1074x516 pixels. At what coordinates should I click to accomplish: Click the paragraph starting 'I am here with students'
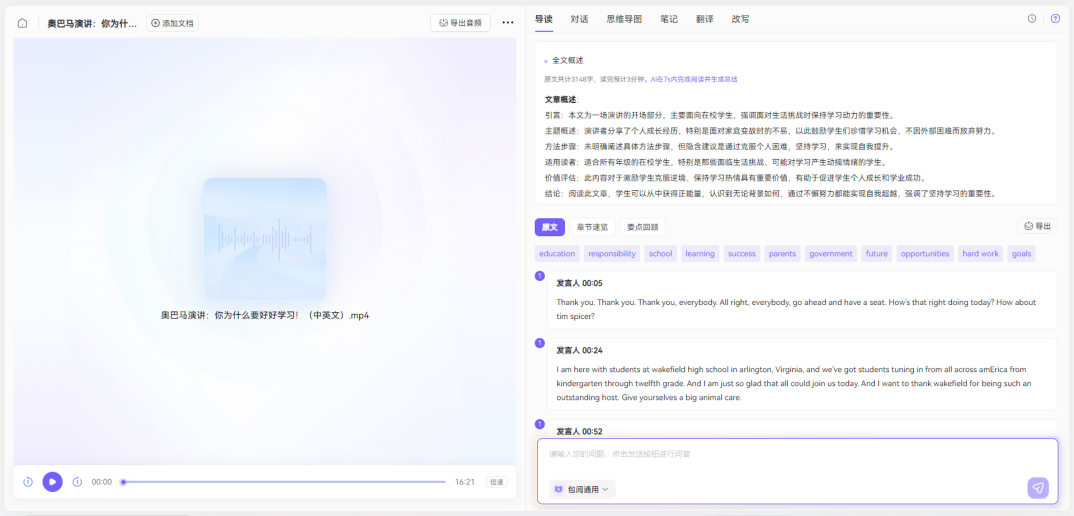point(794,383)
